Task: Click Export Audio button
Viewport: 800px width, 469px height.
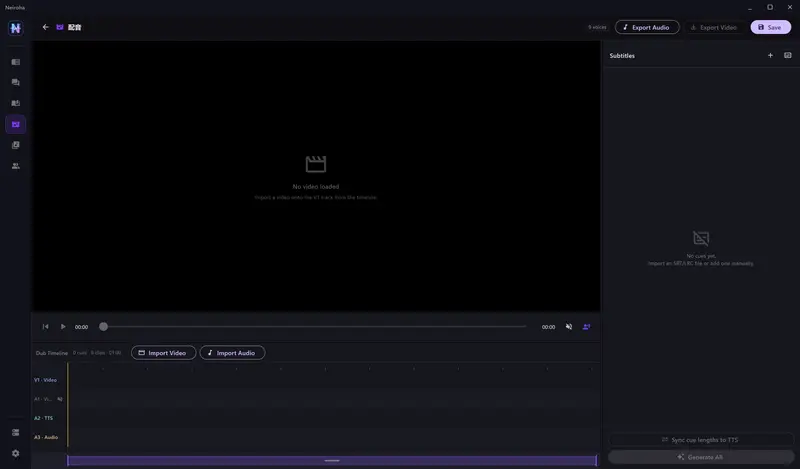Action: (x=647, y=27)
